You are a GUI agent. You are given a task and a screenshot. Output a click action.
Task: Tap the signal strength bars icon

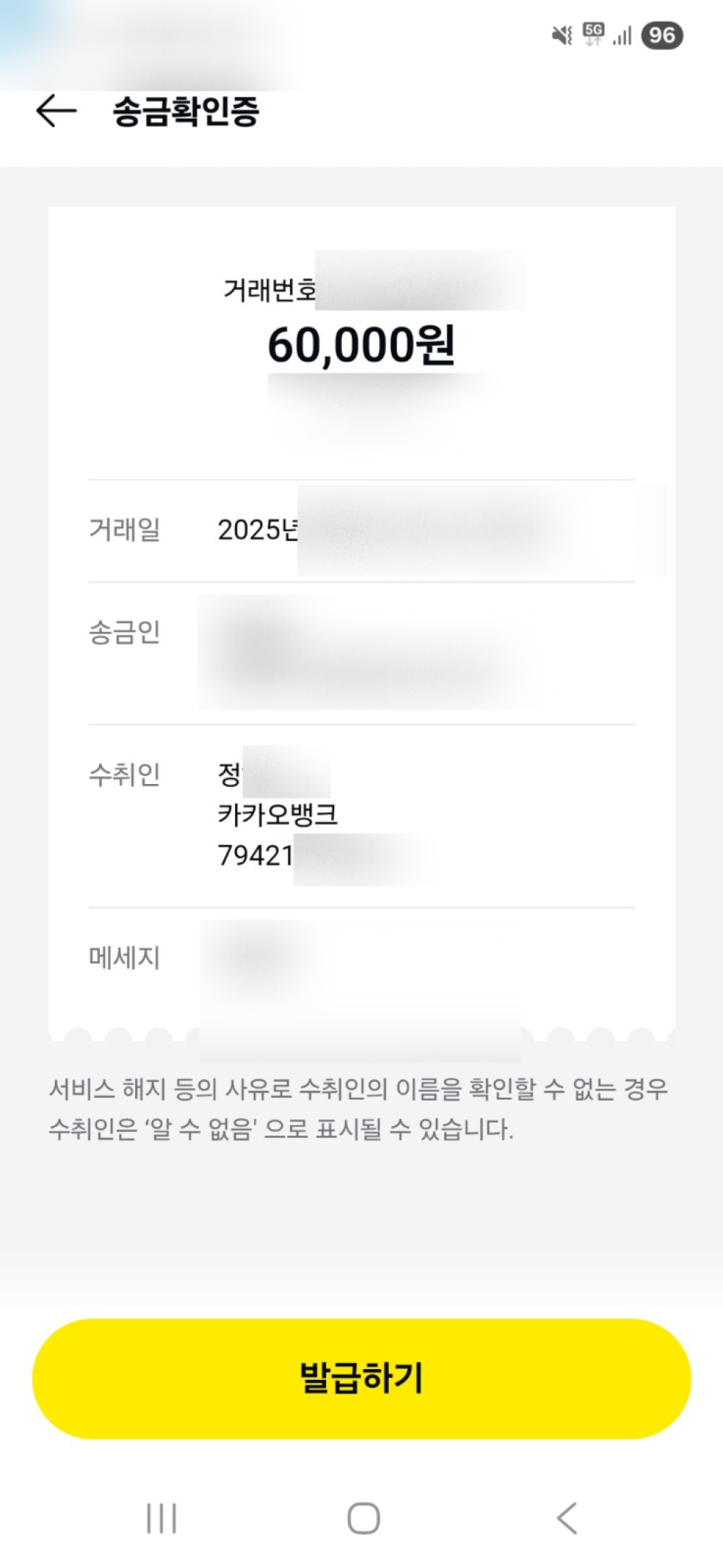coord(623,35)
